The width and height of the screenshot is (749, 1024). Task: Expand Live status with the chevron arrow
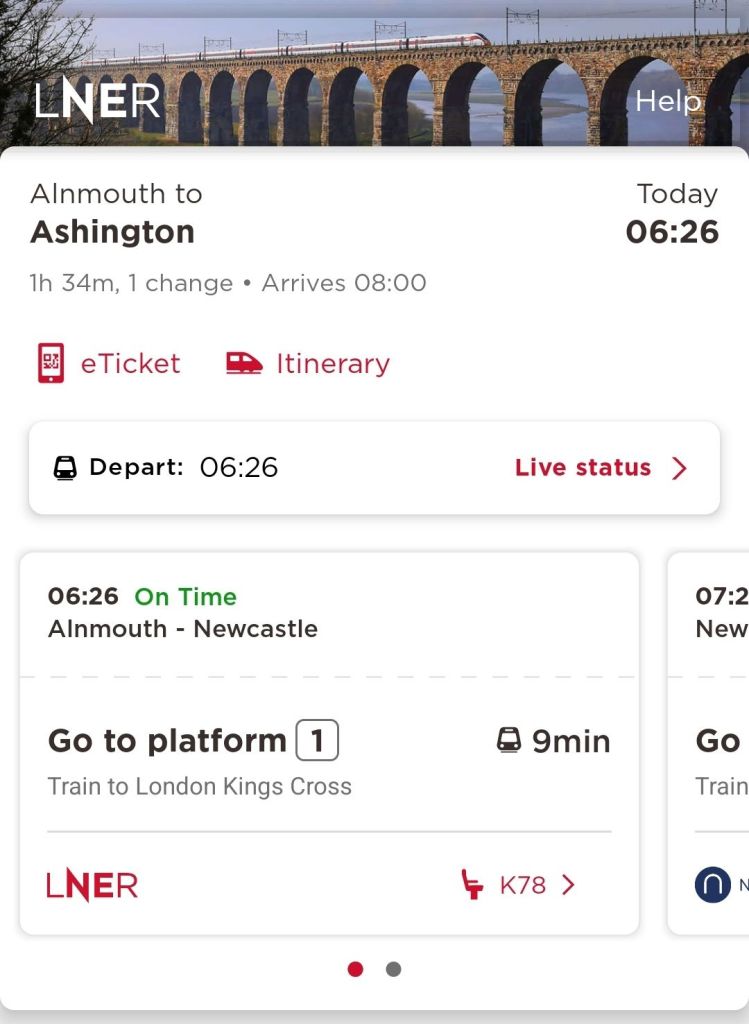pos(680,468)
